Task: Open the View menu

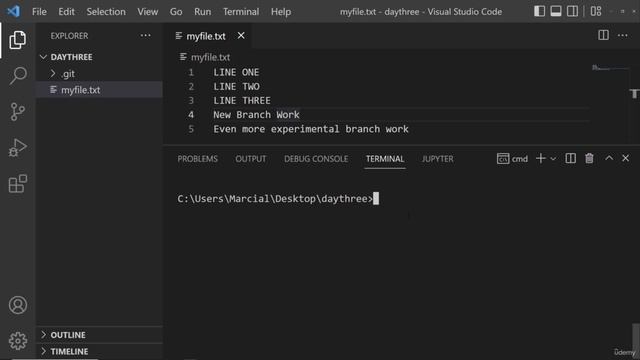Action: [x=147, y=11]
